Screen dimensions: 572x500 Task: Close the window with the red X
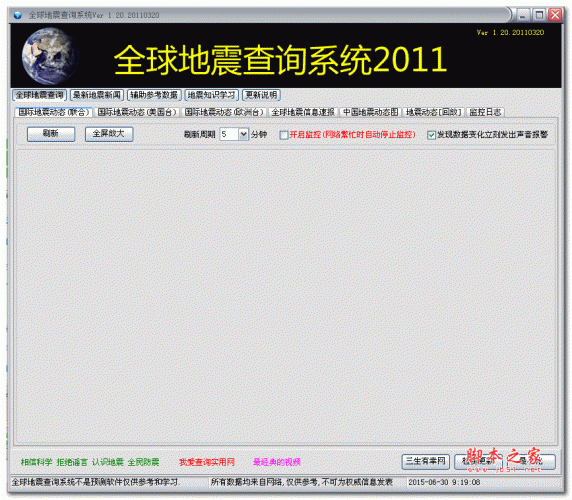(x=555, y=15)
